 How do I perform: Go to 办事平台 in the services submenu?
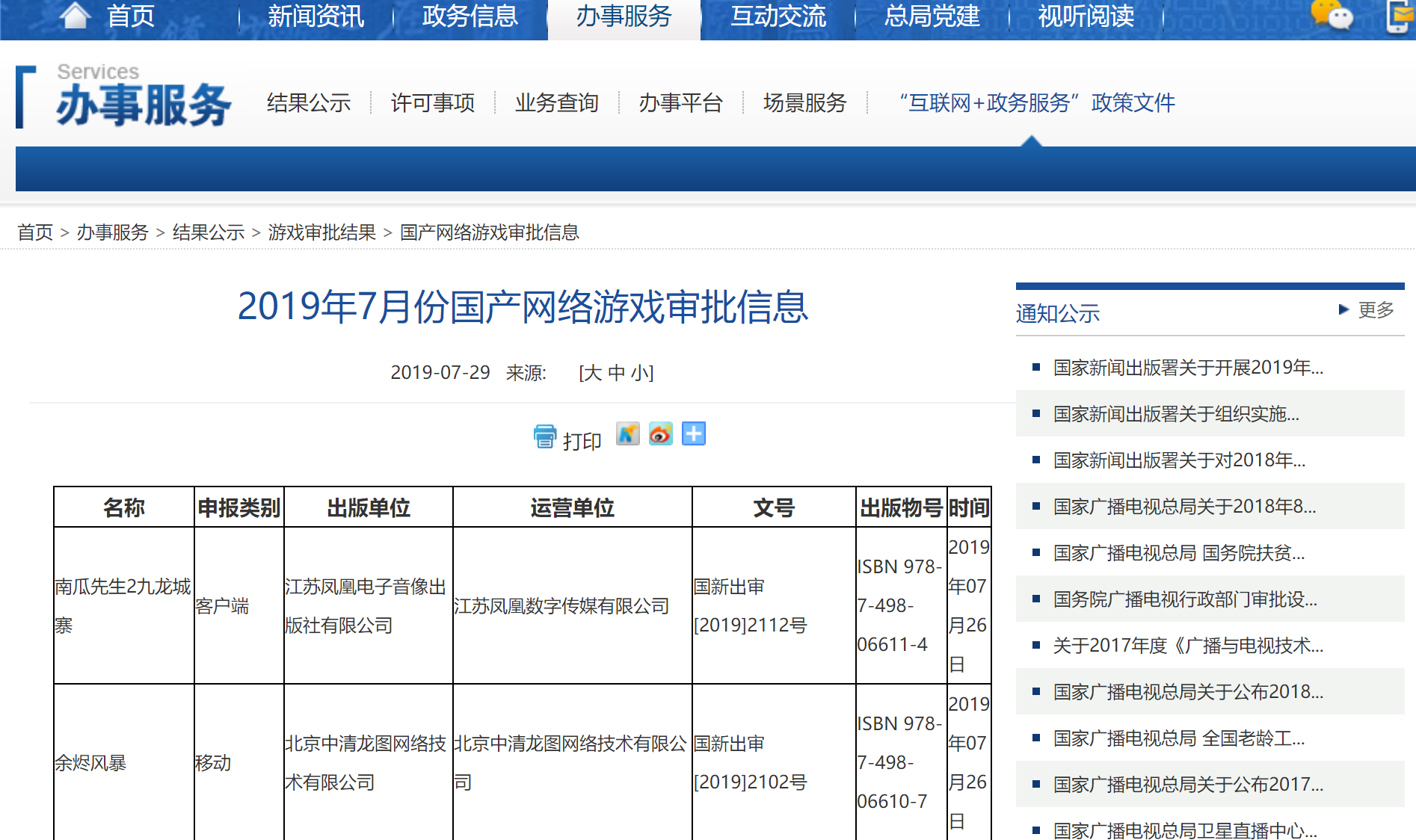point(681,102)
